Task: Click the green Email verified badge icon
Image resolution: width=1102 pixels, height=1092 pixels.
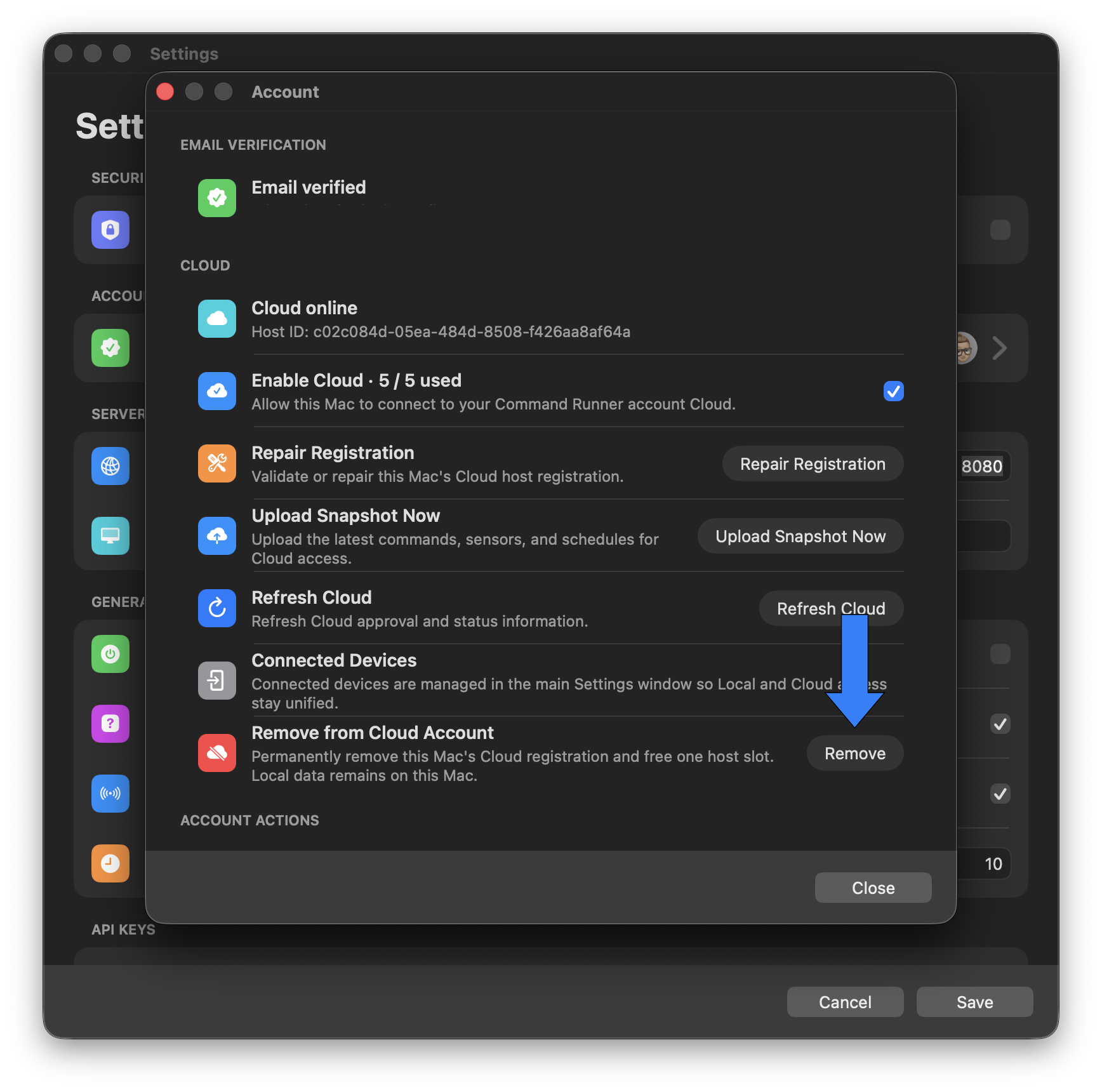Action: tap(217, 198)
